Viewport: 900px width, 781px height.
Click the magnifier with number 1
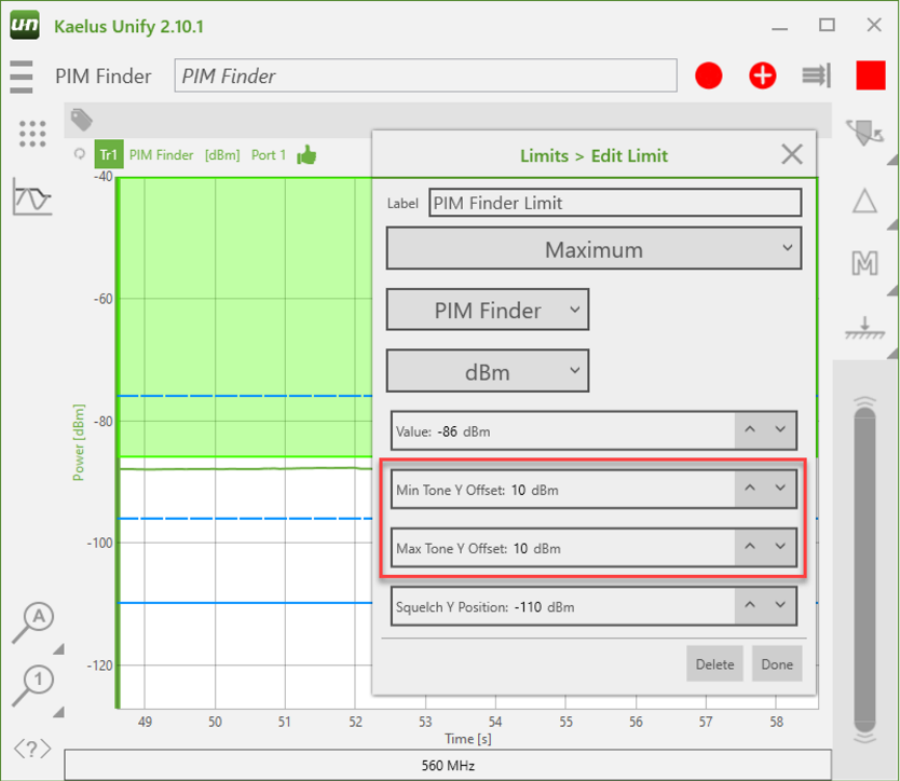33,685
